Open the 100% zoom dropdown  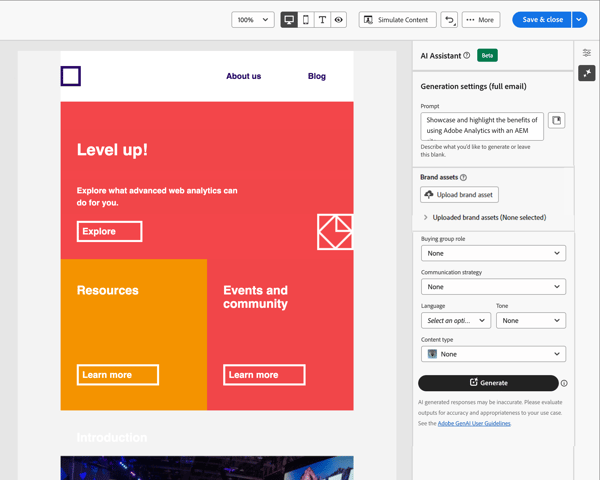click(253, 20)
